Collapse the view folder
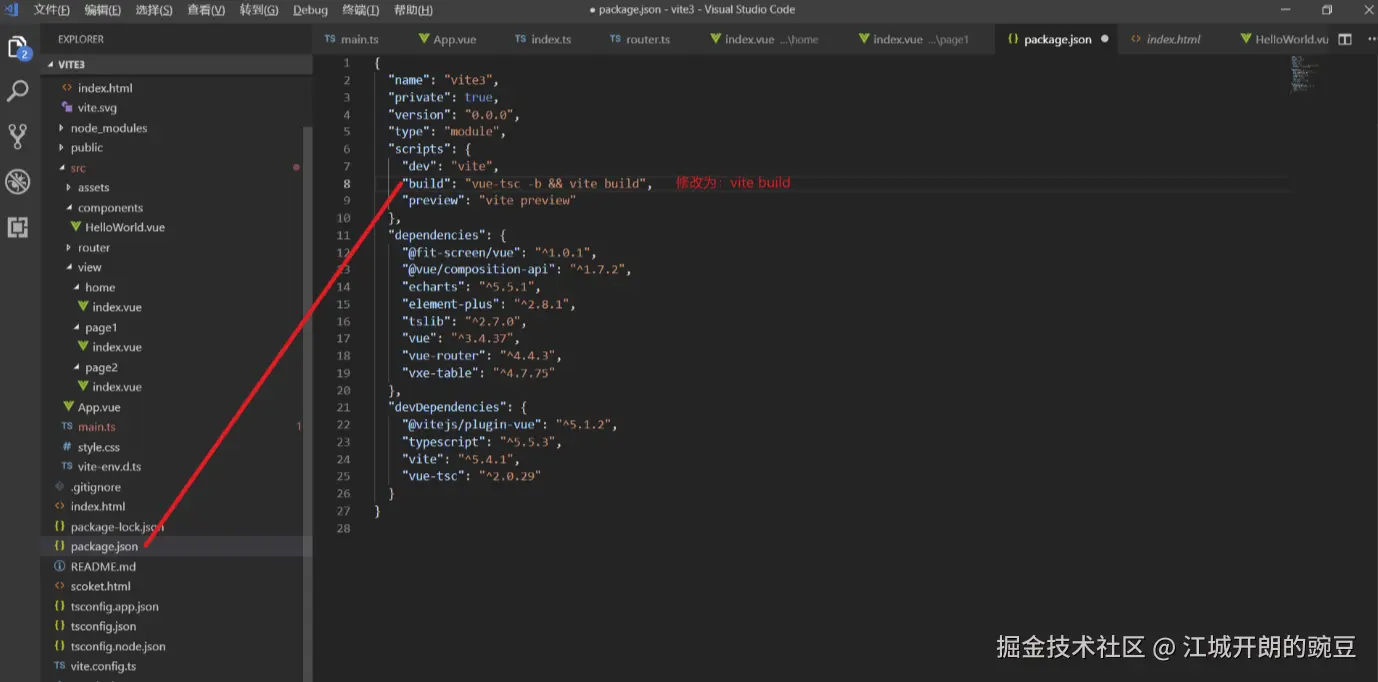This screenshot has width=1378, height=682. tap(90, 267)
